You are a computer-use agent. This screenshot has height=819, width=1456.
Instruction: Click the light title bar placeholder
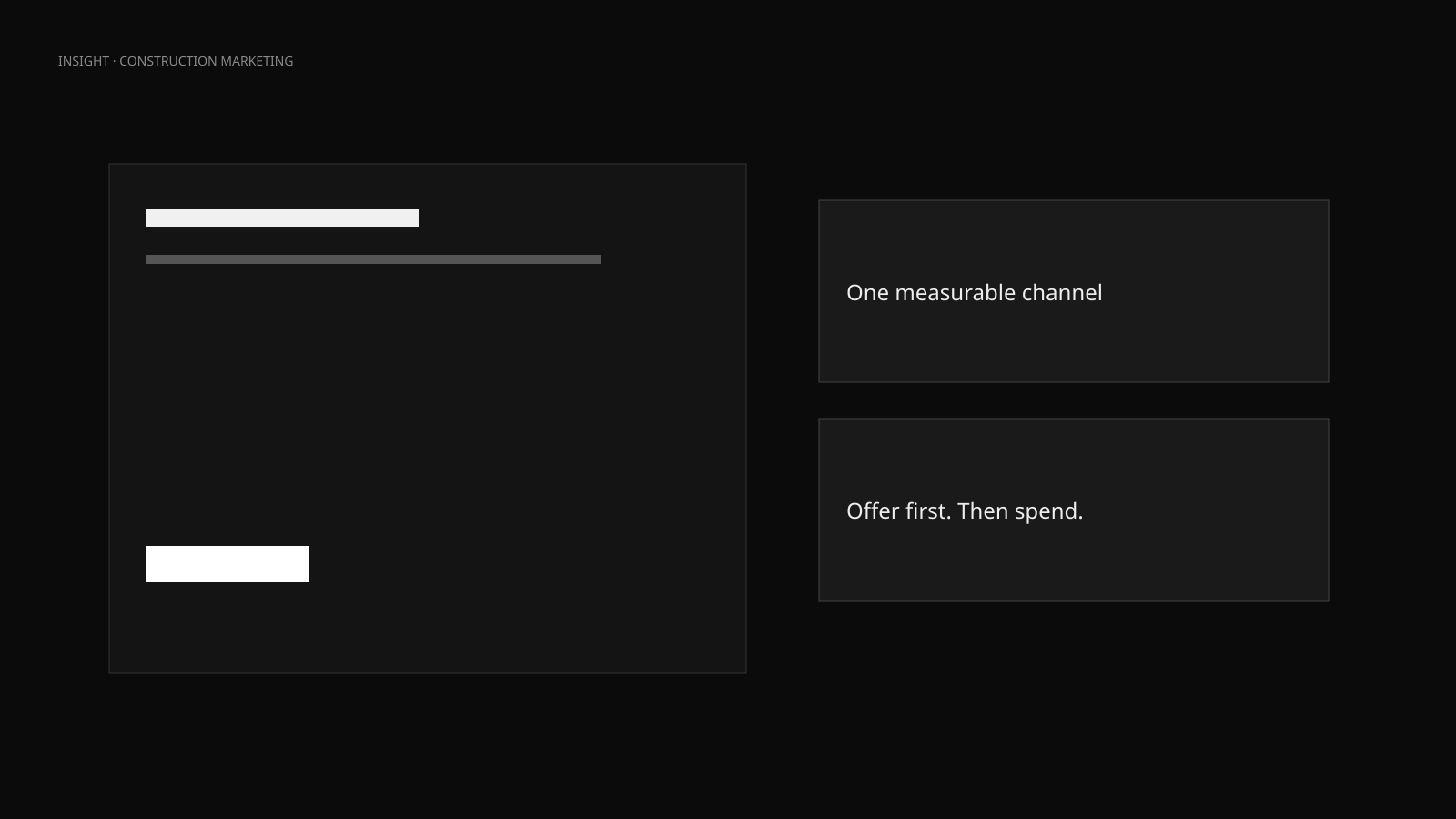pos(282,218)
